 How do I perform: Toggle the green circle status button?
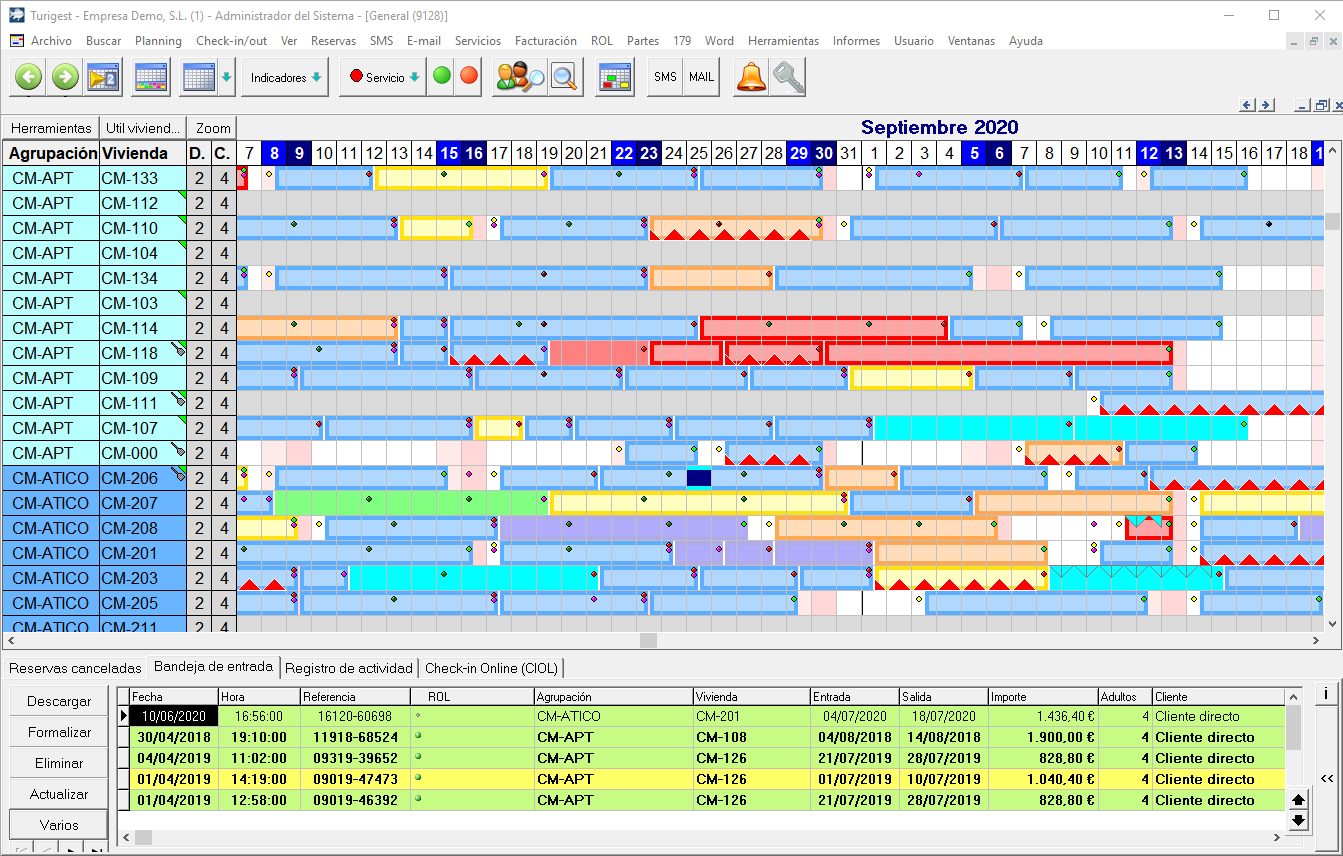coord(442,77)
